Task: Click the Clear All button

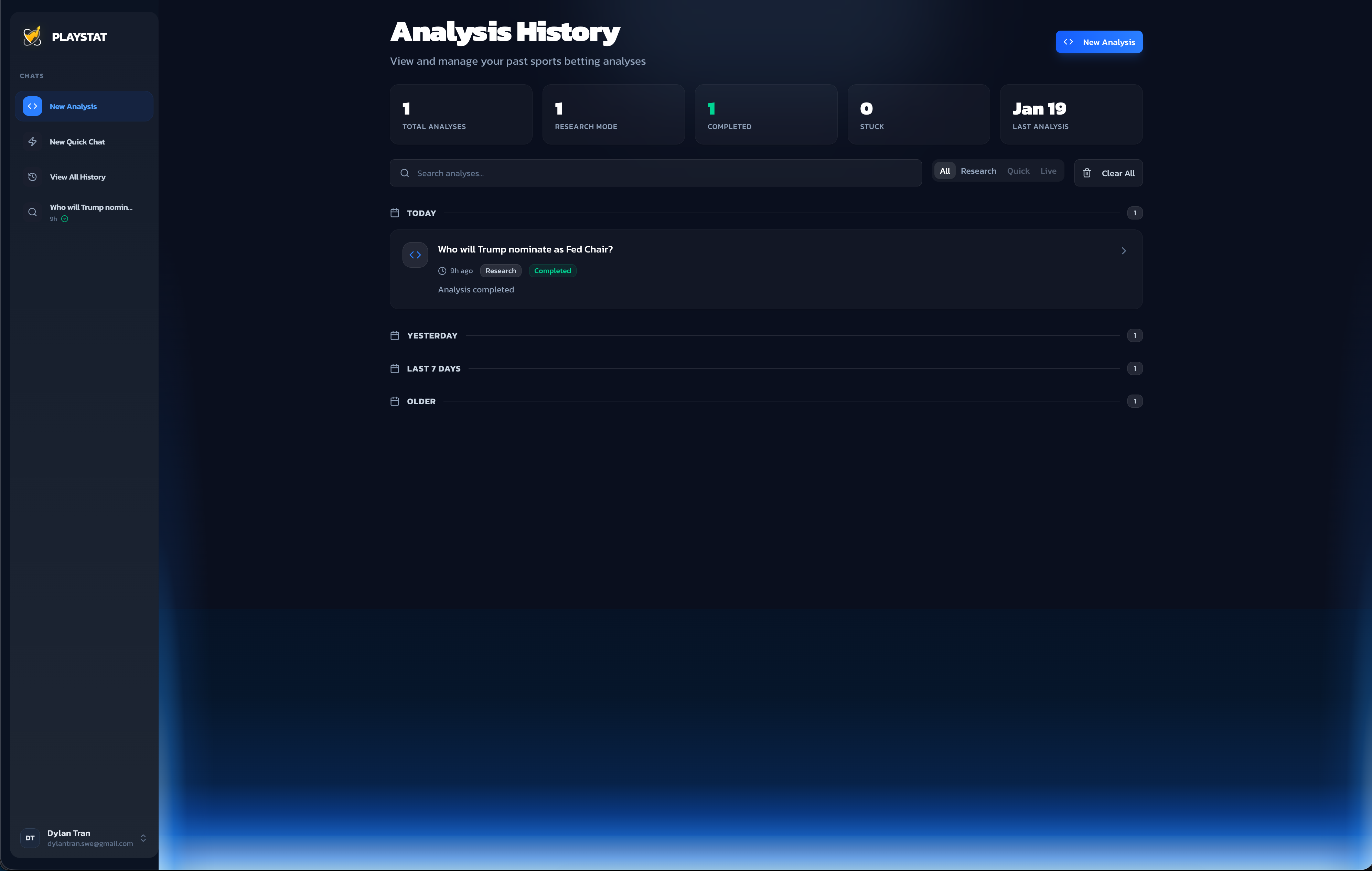Action: 1108,173
